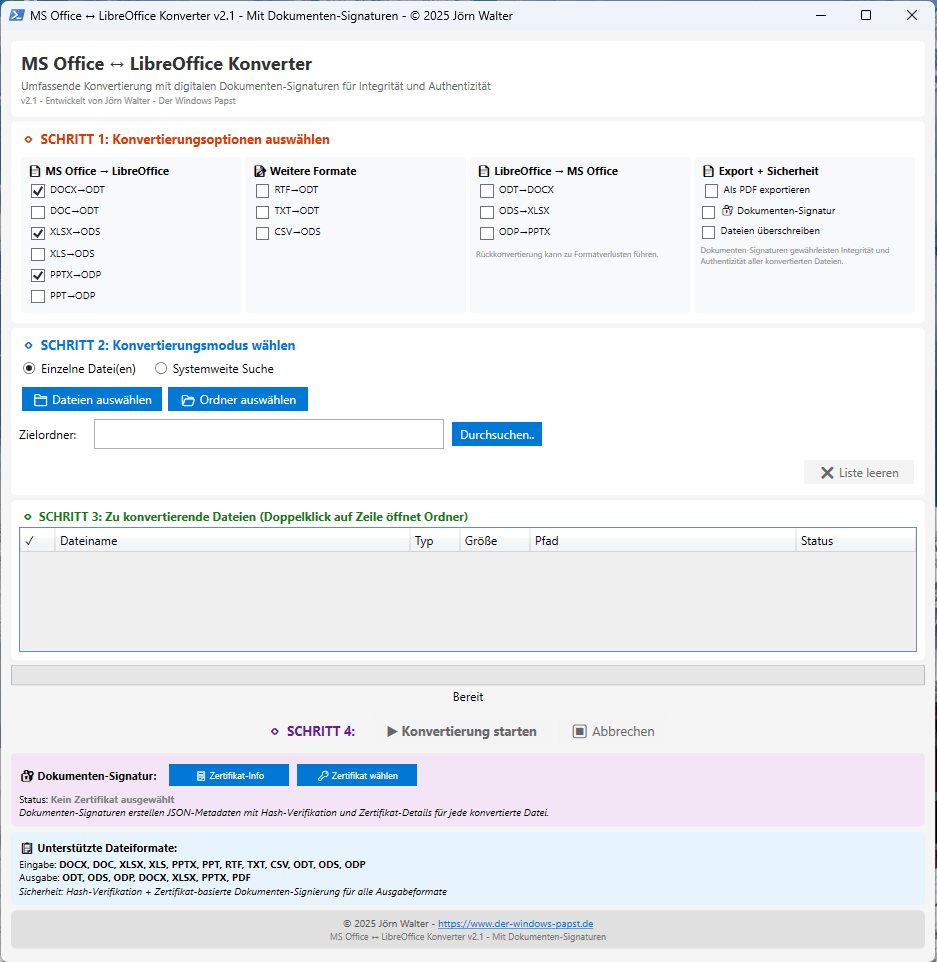Enable "Als PDF exportieren"
This screenshot has width=937, height=962.
(x=711, y=190)
